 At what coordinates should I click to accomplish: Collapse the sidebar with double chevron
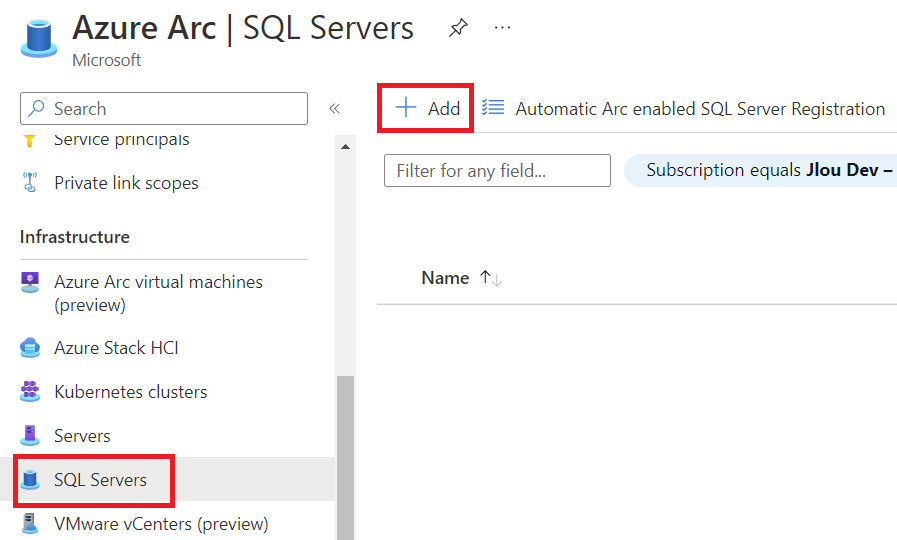335,108
